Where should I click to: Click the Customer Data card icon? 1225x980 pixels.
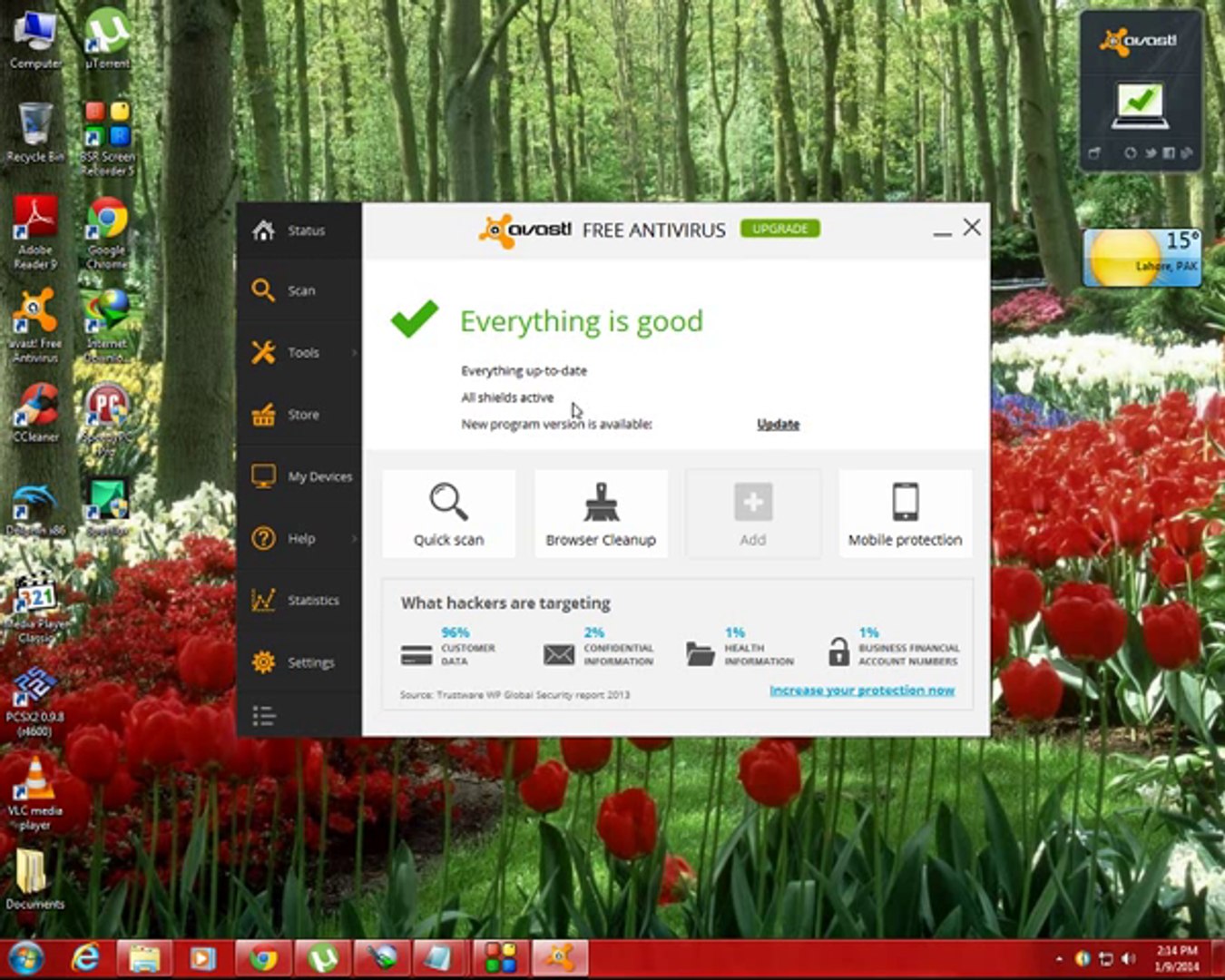click(x=416, y=654)
